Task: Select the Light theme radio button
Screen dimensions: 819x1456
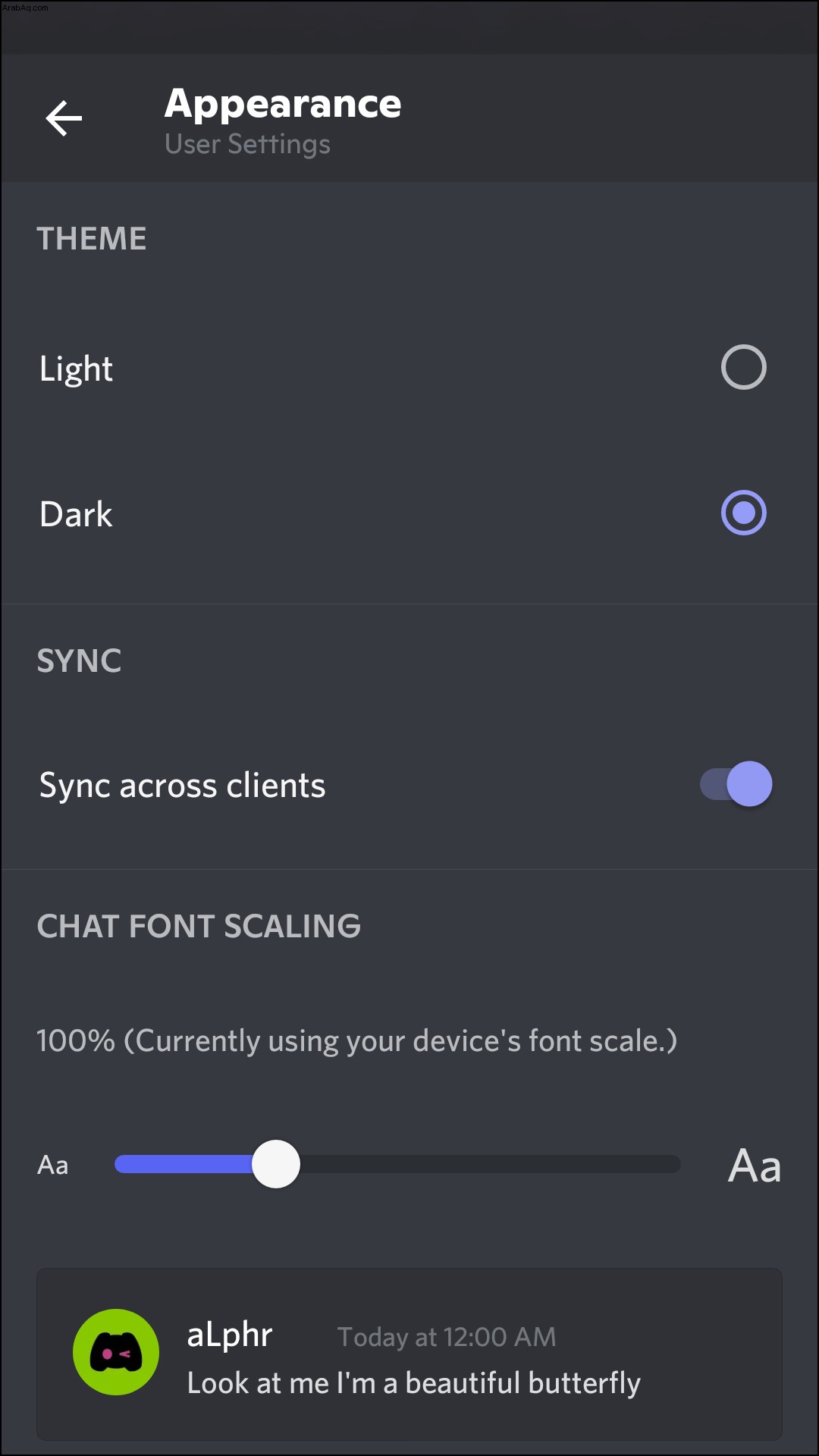Action: pos(743,367)
